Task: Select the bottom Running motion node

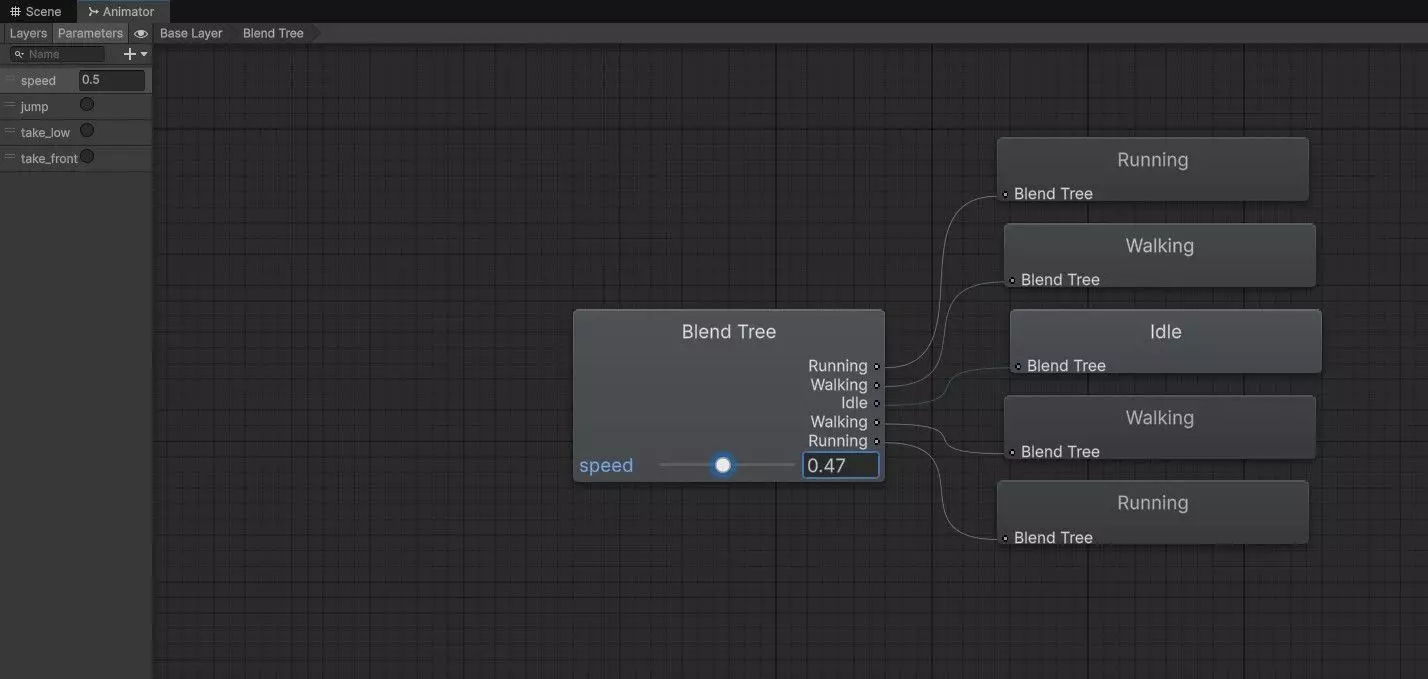Action: click(1152, 512)
